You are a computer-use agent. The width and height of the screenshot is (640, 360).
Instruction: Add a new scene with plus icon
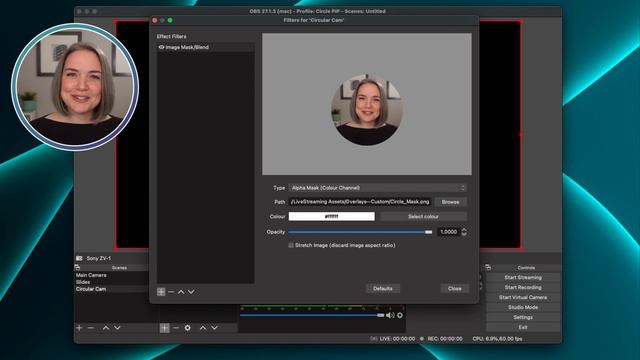pyautogui.click(x=80, y=328)
